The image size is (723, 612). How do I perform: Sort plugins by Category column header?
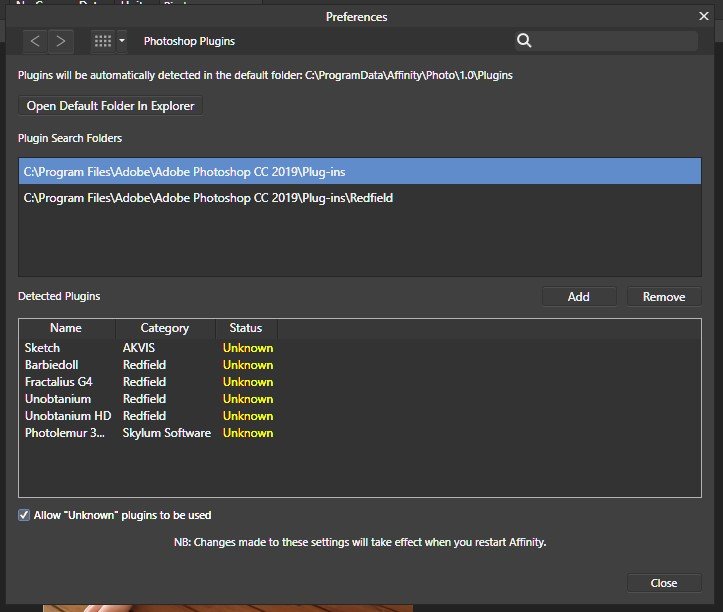[165, 328]
